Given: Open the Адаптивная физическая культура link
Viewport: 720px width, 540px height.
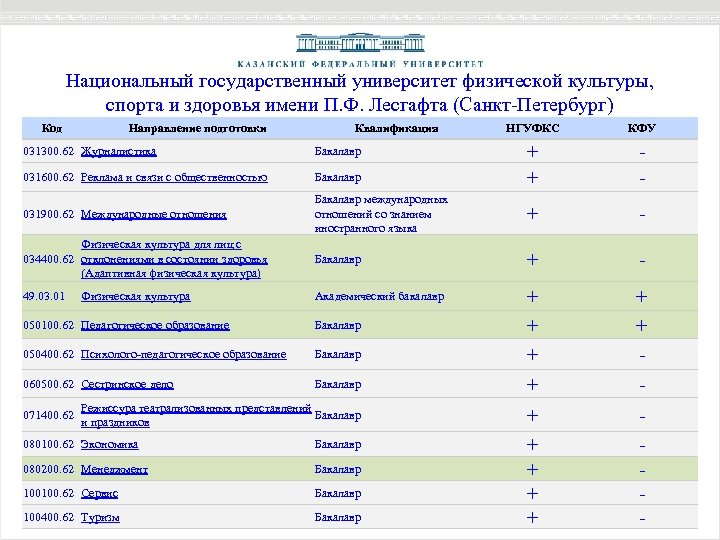Looking at the screenshot, I should point(174,259).
